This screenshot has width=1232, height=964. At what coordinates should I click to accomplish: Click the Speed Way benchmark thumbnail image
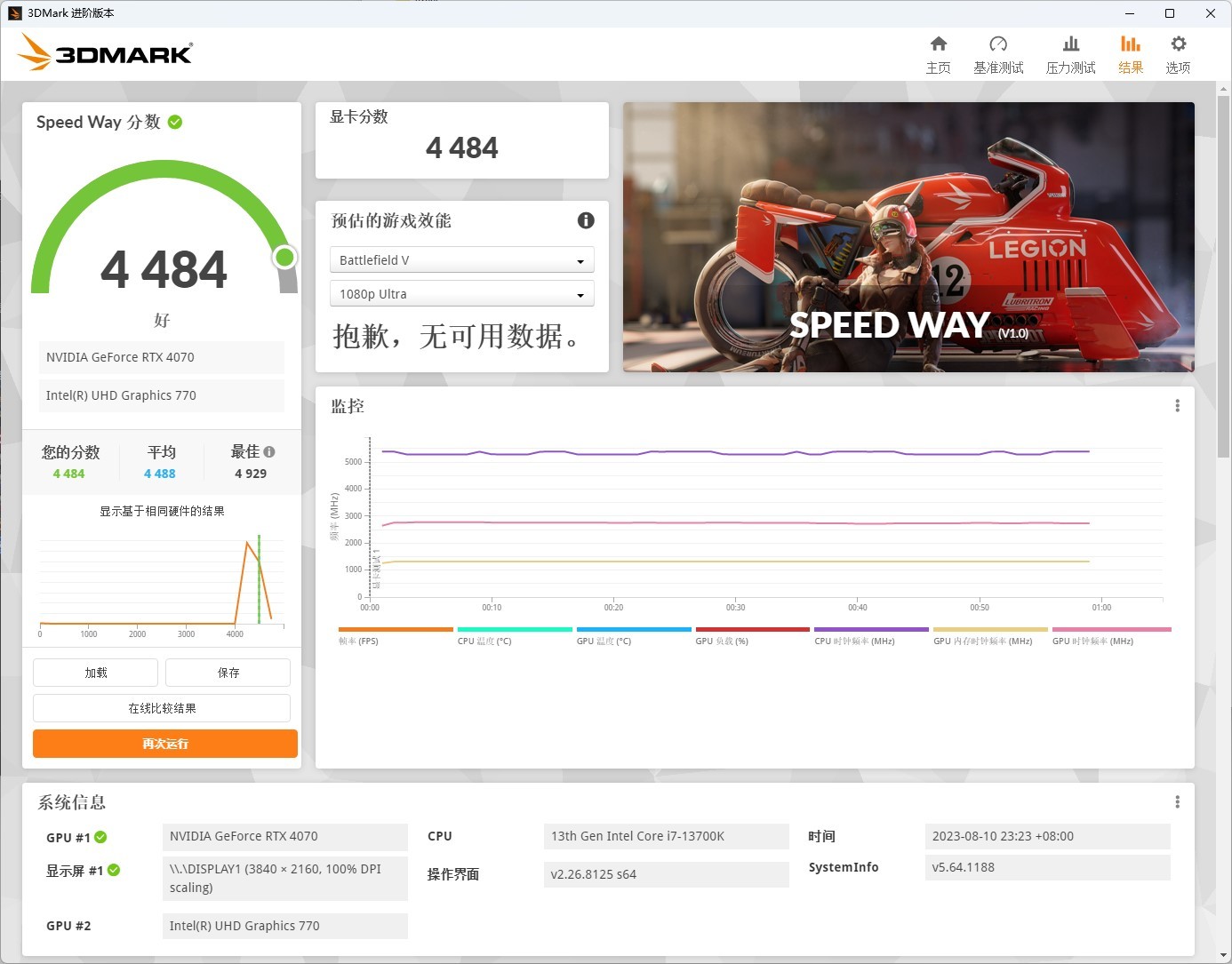908,237
